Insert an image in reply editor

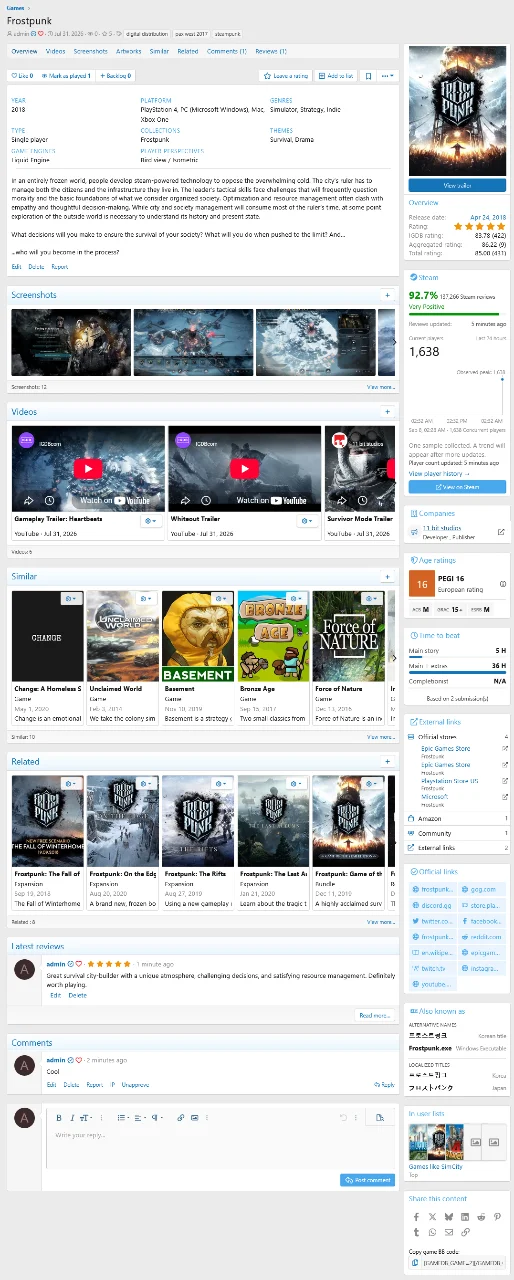(x=195, y=1117)
